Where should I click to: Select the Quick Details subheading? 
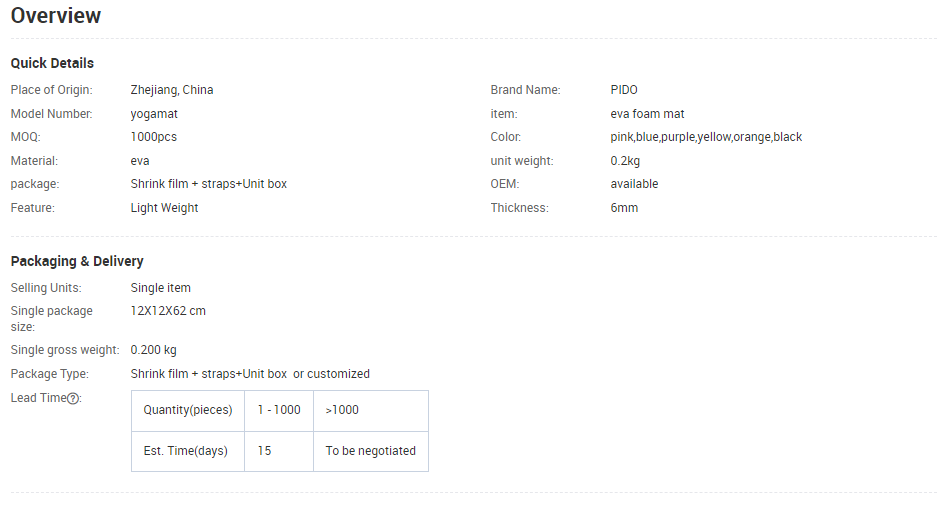[x=52, y=64]
